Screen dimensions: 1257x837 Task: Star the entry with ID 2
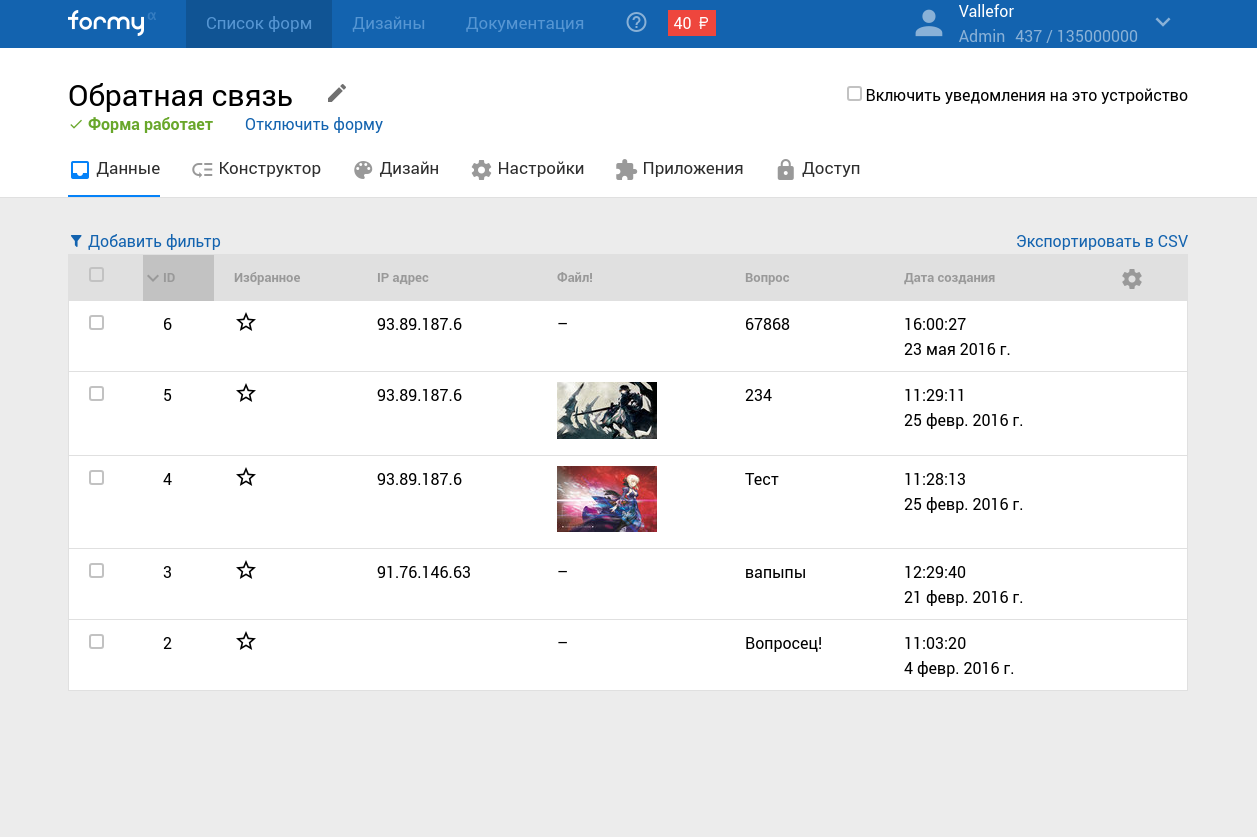pos(246,641)
